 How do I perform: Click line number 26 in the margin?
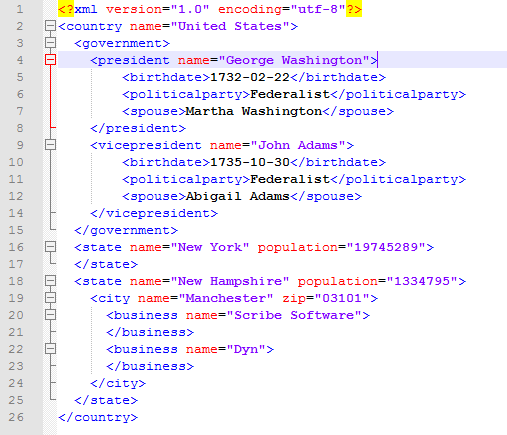point(16,417)
